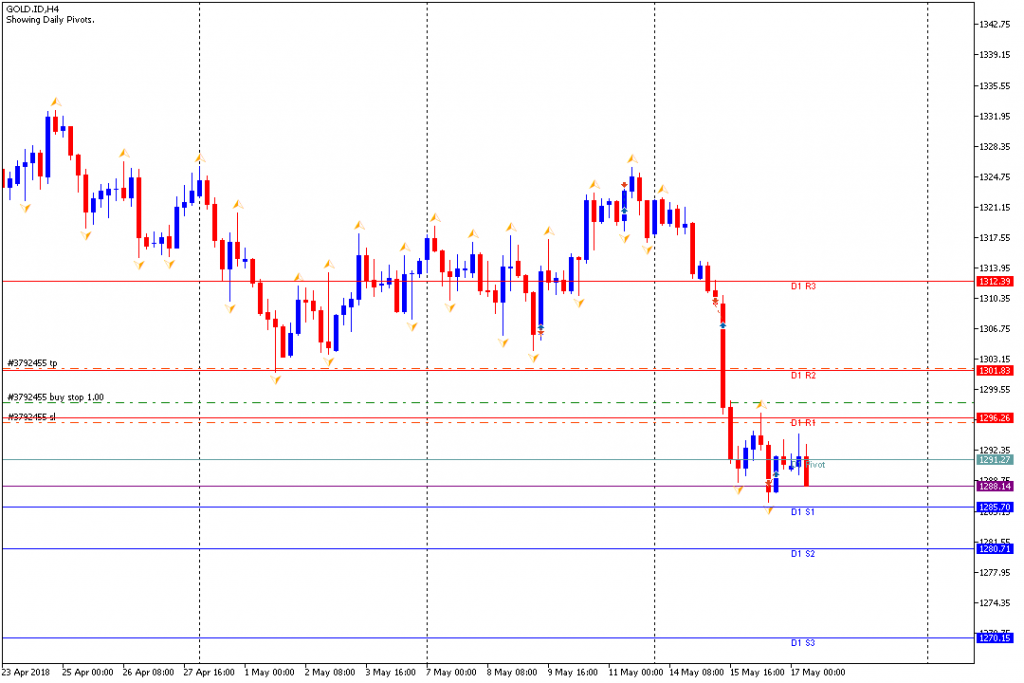Click the #3792455 tp order line label
The height and width of the screenshot is (683, 1024).
click(32, 363)
